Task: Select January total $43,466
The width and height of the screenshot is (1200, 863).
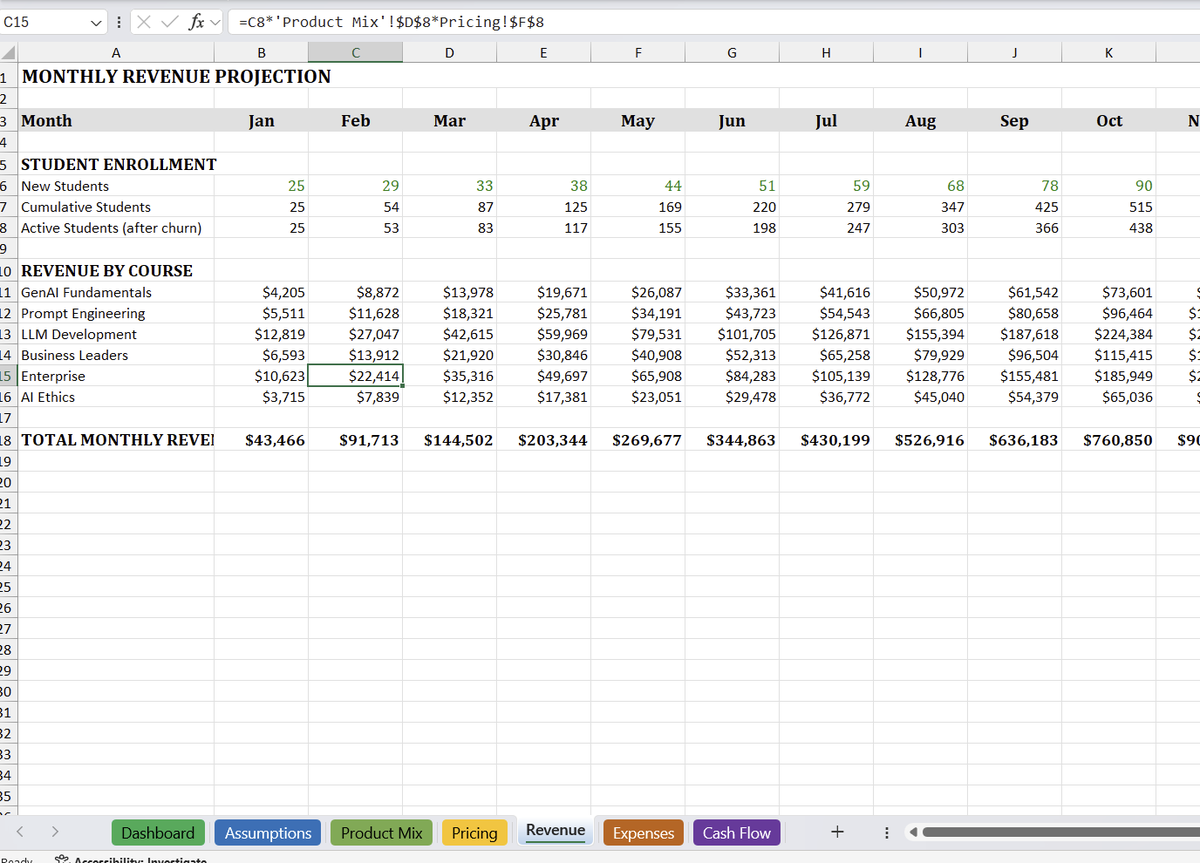Action: tap(261, 440)
